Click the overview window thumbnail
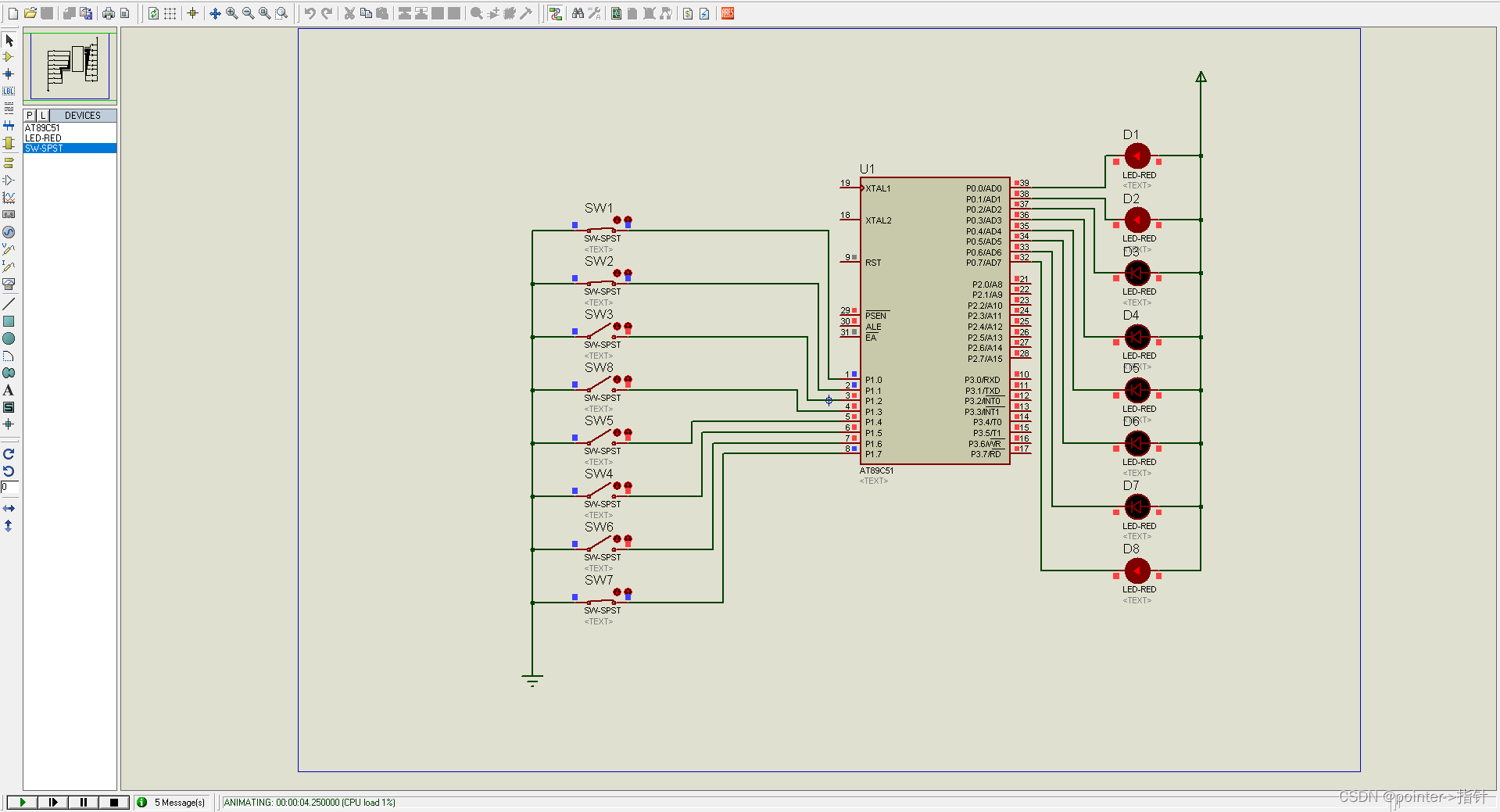Screen dimensions: 1500x812 tap(70, 66)
